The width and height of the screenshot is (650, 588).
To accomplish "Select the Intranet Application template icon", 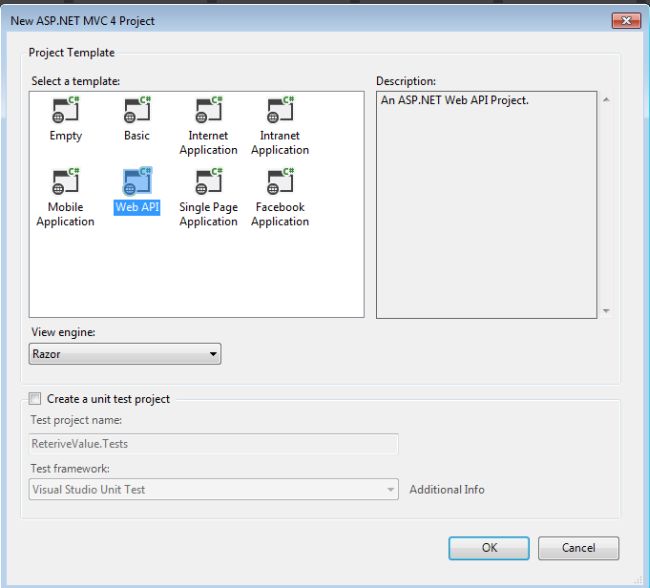I will pos(281,110).
